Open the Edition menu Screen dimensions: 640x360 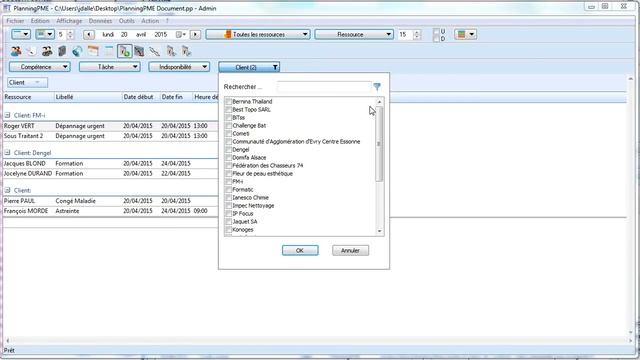40,21
